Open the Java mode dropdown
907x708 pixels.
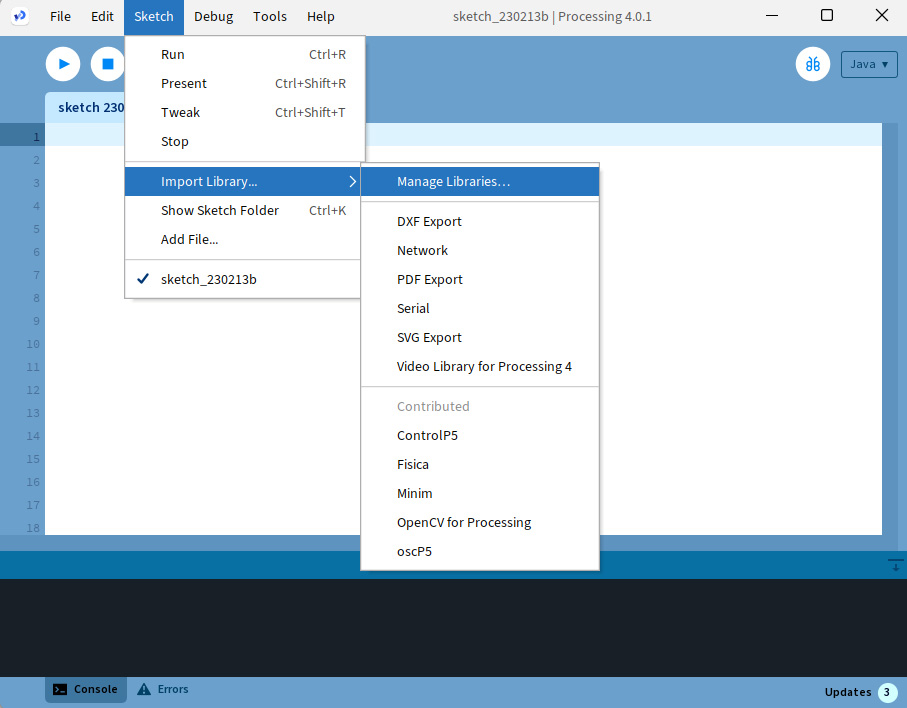pyautogui.click(x=869, y=64)
